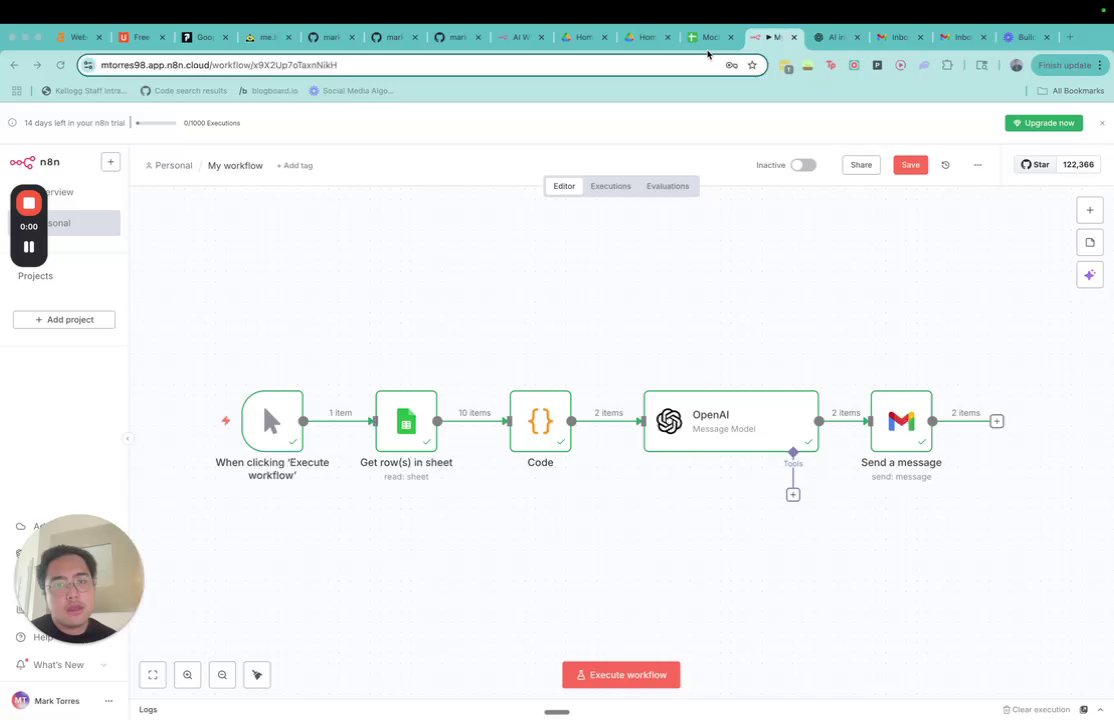The width and height of the screenshot is (1114, 720).
Task: Open the add node plus panel button
Action: (1090, 210)
